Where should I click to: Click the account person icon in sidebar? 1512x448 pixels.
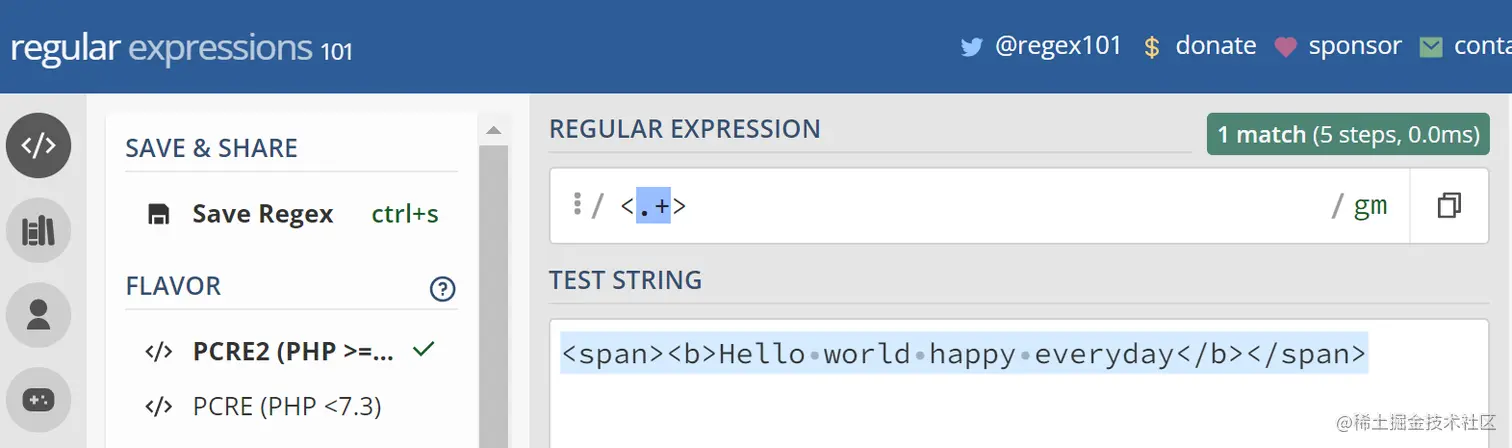[x=39, y=315]
